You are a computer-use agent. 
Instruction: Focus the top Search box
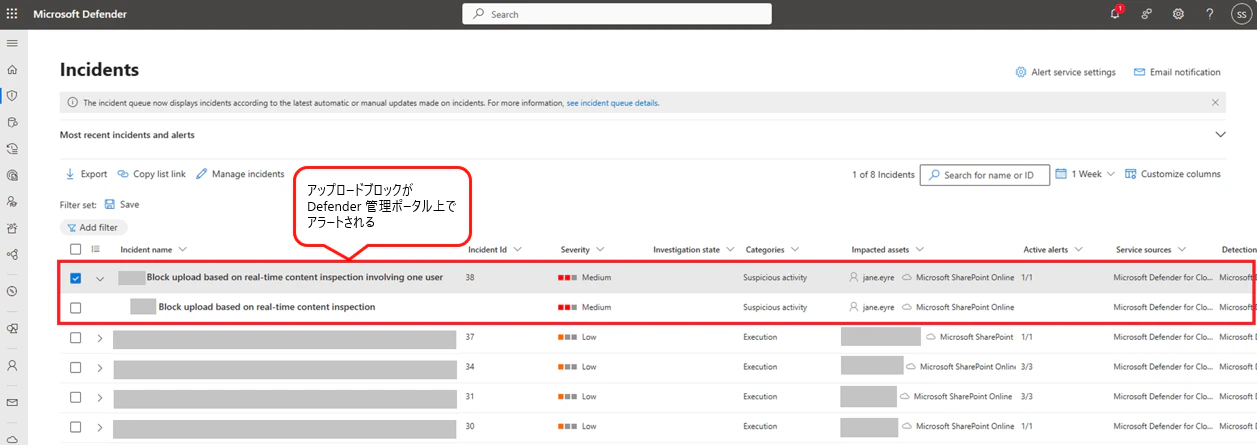coord(617,14)
